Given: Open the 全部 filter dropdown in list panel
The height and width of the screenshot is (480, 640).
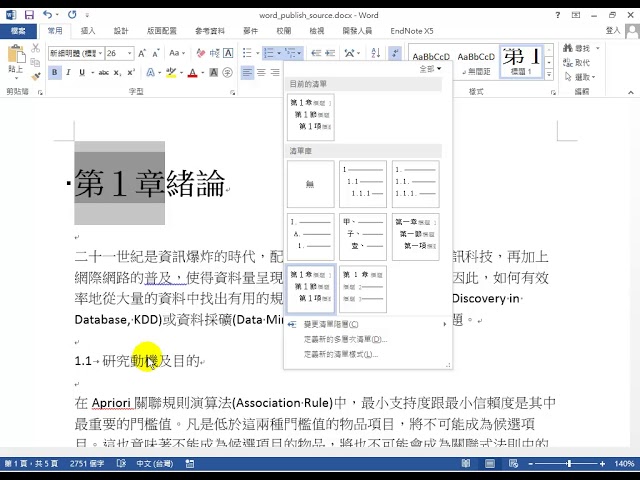Looking at the screenshot, I should tap(430, 69).
